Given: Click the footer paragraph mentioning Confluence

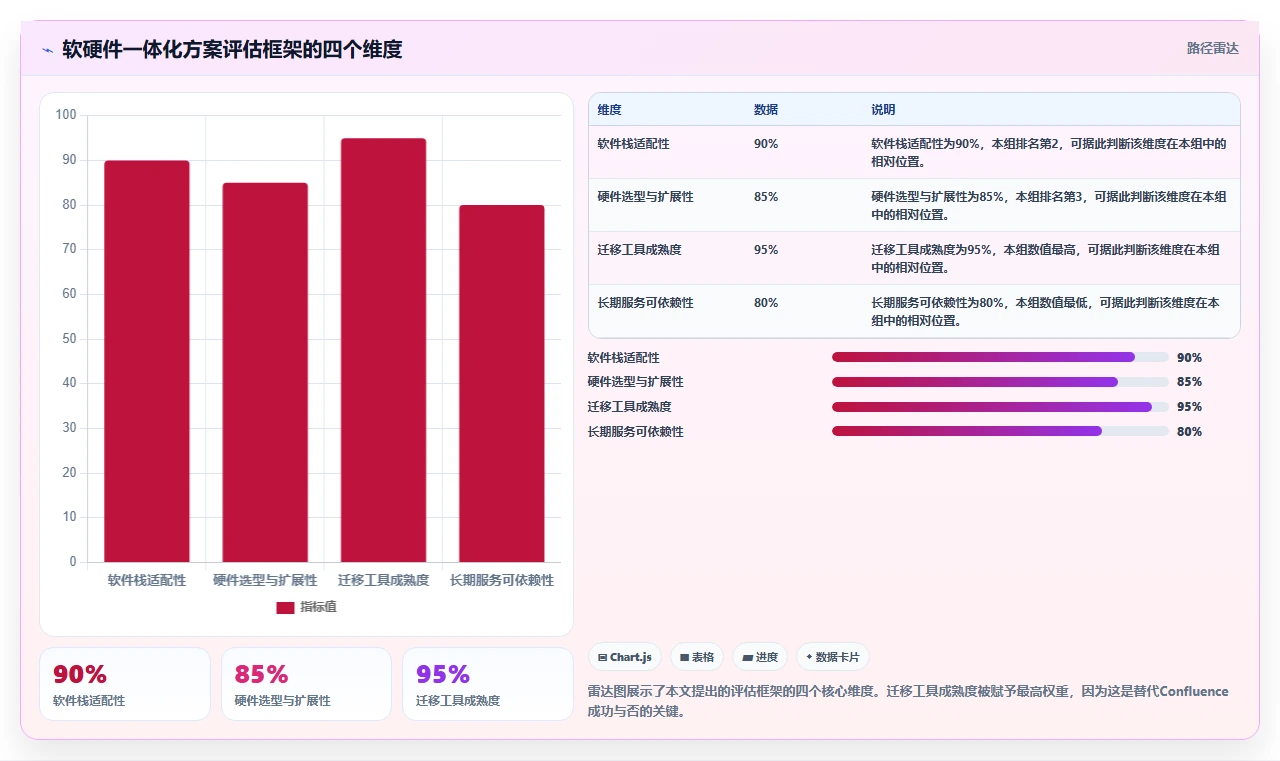Looking at the screenshot, I should point(908,702).
